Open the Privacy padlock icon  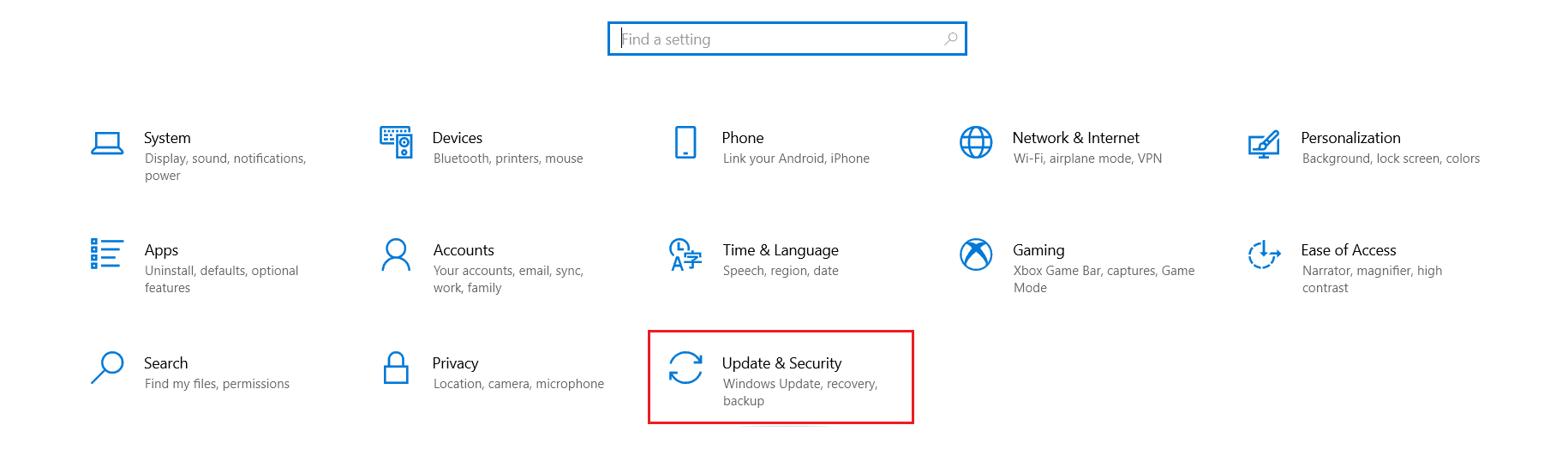click(x=396, y=368)
